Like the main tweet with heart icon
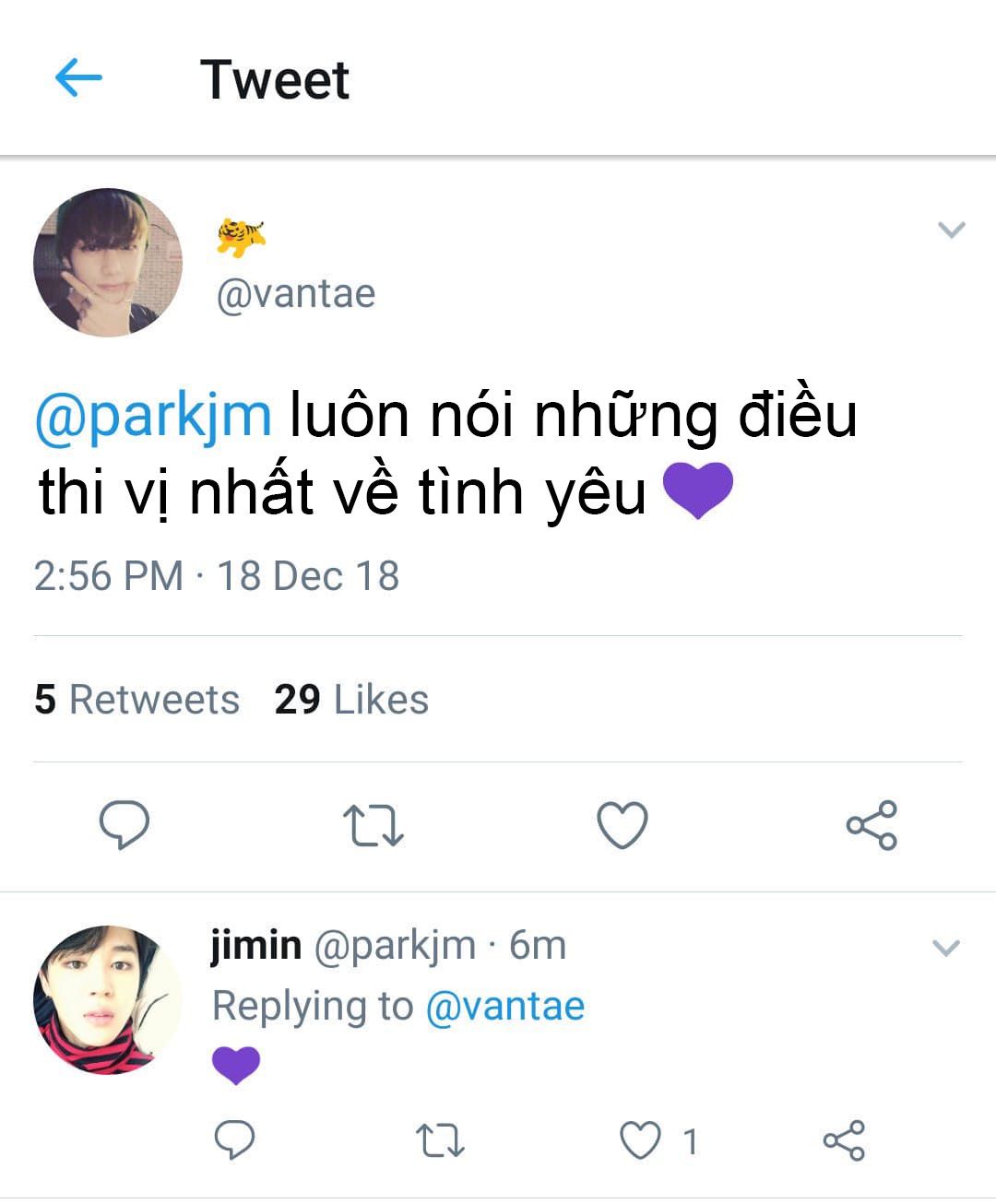The width and height of the screenshot is (996, 1204). tap(622, 824)
